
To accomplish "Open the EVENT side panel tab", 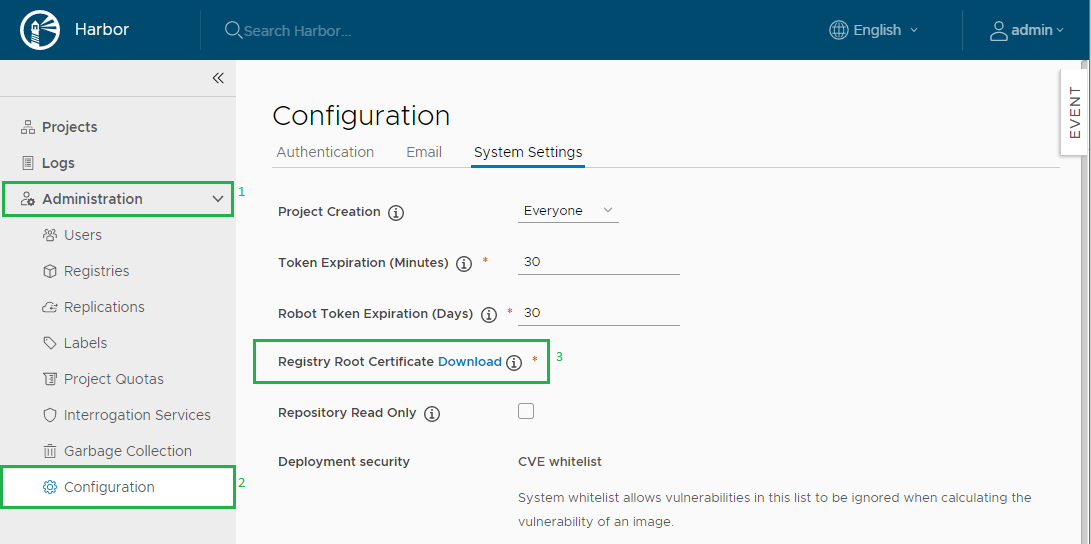I will pos(1074,113).
